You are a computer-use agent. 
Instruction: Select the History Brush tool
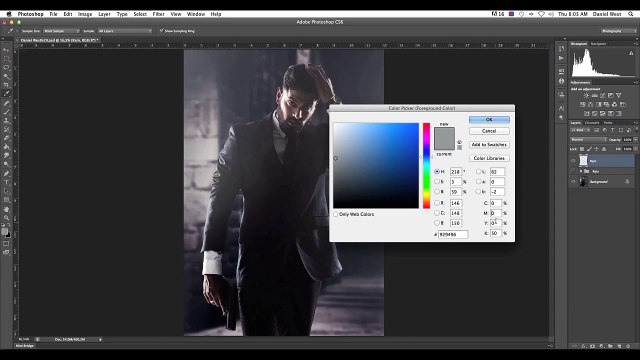pos(6,129)
